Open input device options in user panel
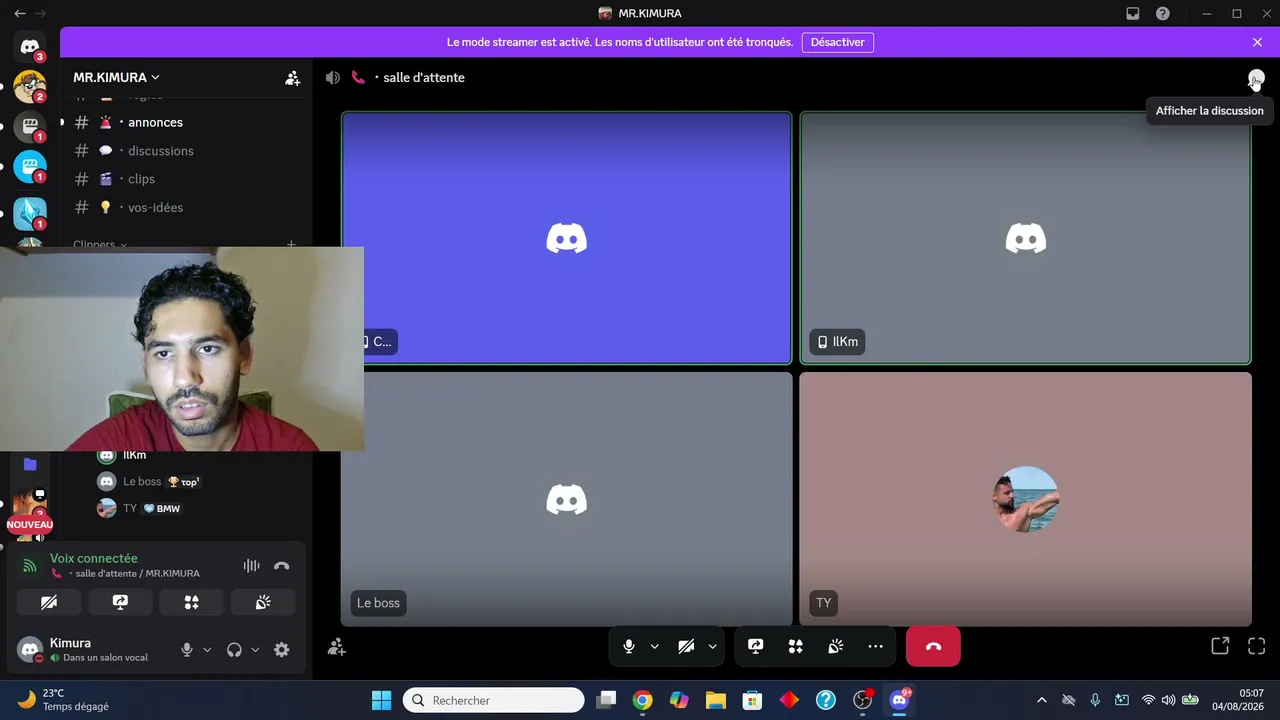The width and height of the screenshot is (1280, 720). (207, 650)
